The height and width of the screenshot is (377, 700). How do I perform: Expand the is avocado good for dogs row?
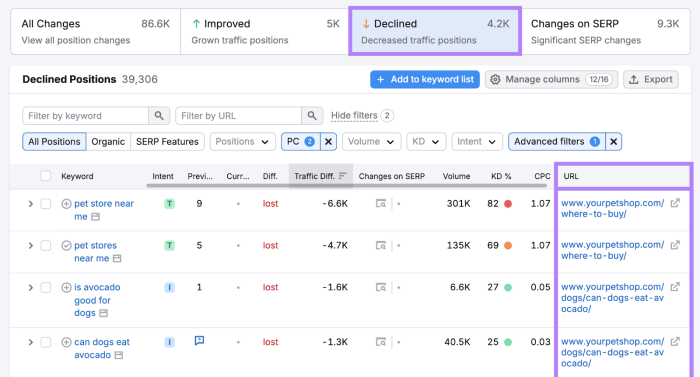[x=30, y=287]
